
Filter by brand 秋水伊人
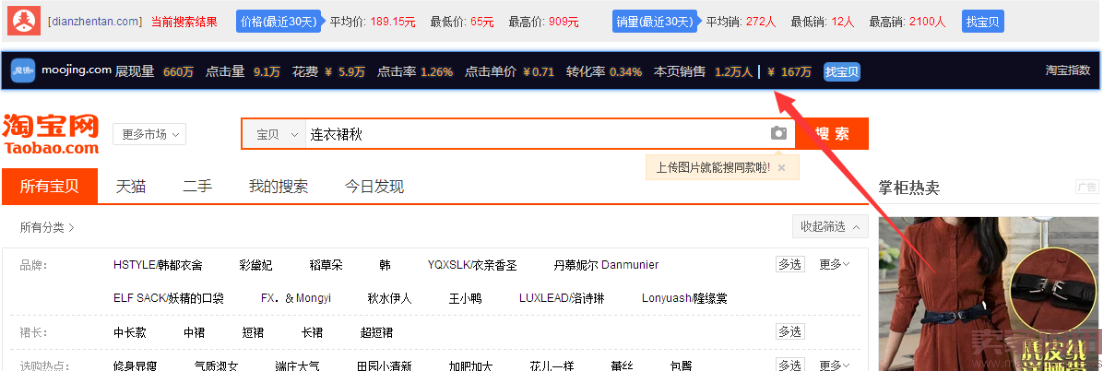pyautogui.click(x=389, y=298)
